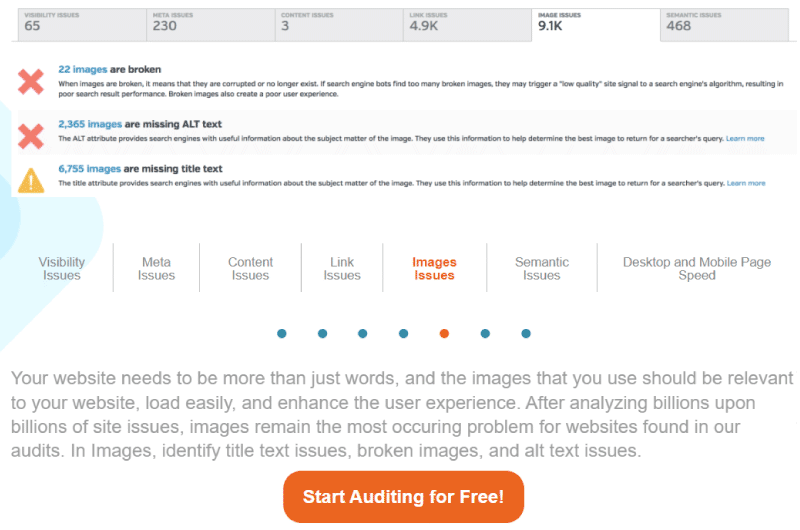
Task: Select the second carousel dot
Action: 322,334
